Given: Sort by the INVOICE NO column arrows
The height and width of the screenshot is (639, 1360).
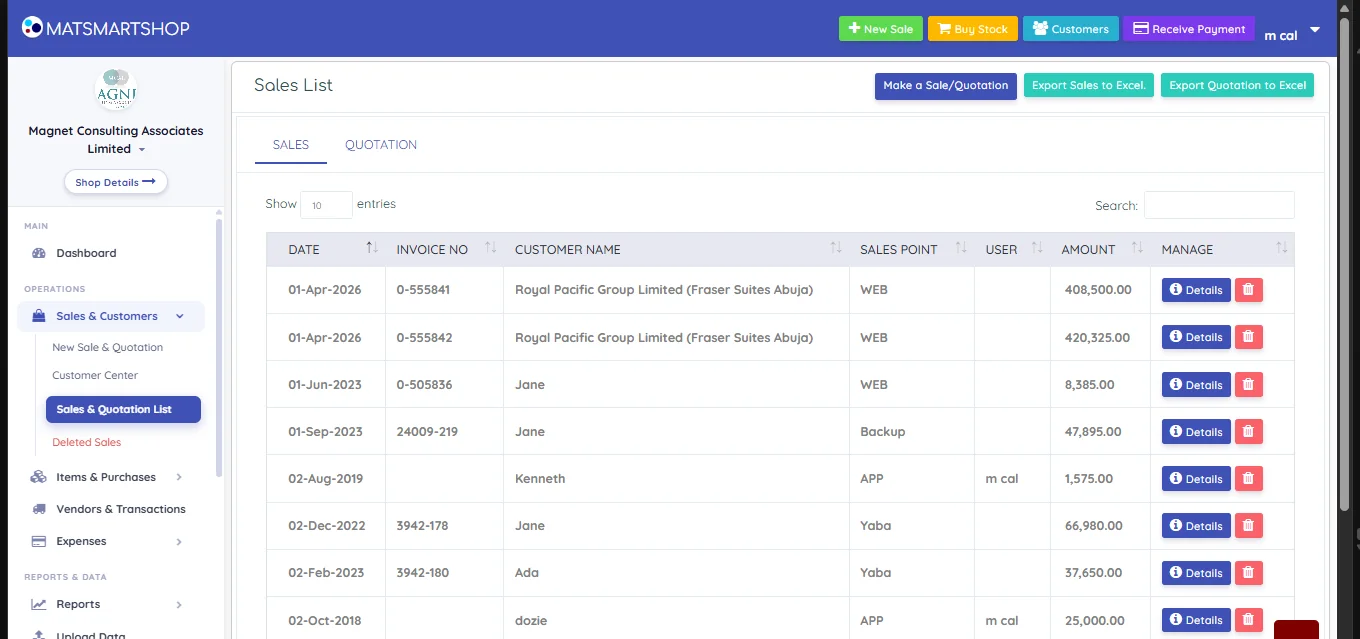Looking at the screenshot, I should coord(490,248).
